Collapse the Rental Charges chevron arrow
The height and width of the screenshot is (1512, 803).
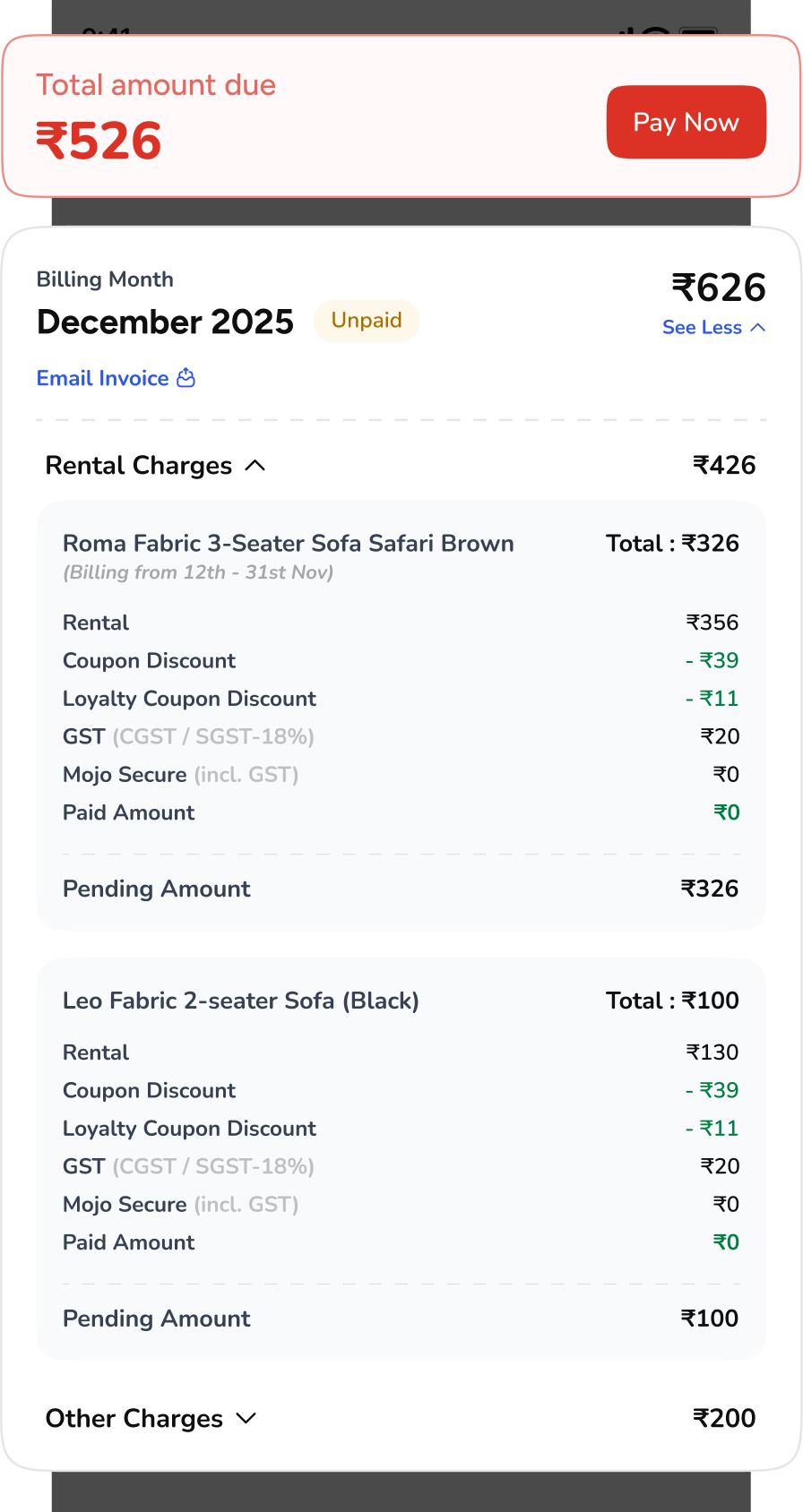[255, 466]
